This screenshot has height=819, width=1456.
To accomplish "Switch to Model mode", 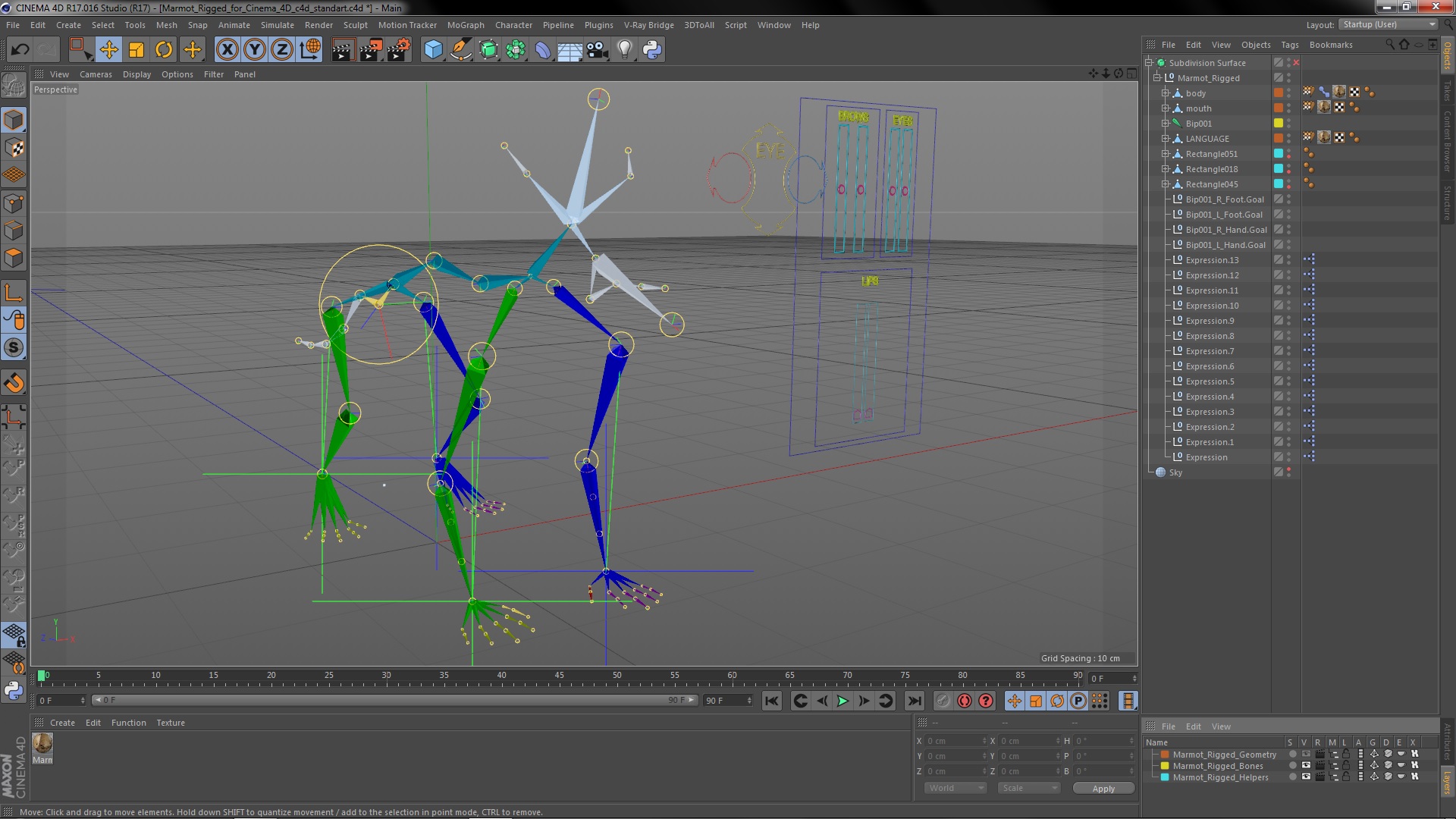I will (14, 120).
